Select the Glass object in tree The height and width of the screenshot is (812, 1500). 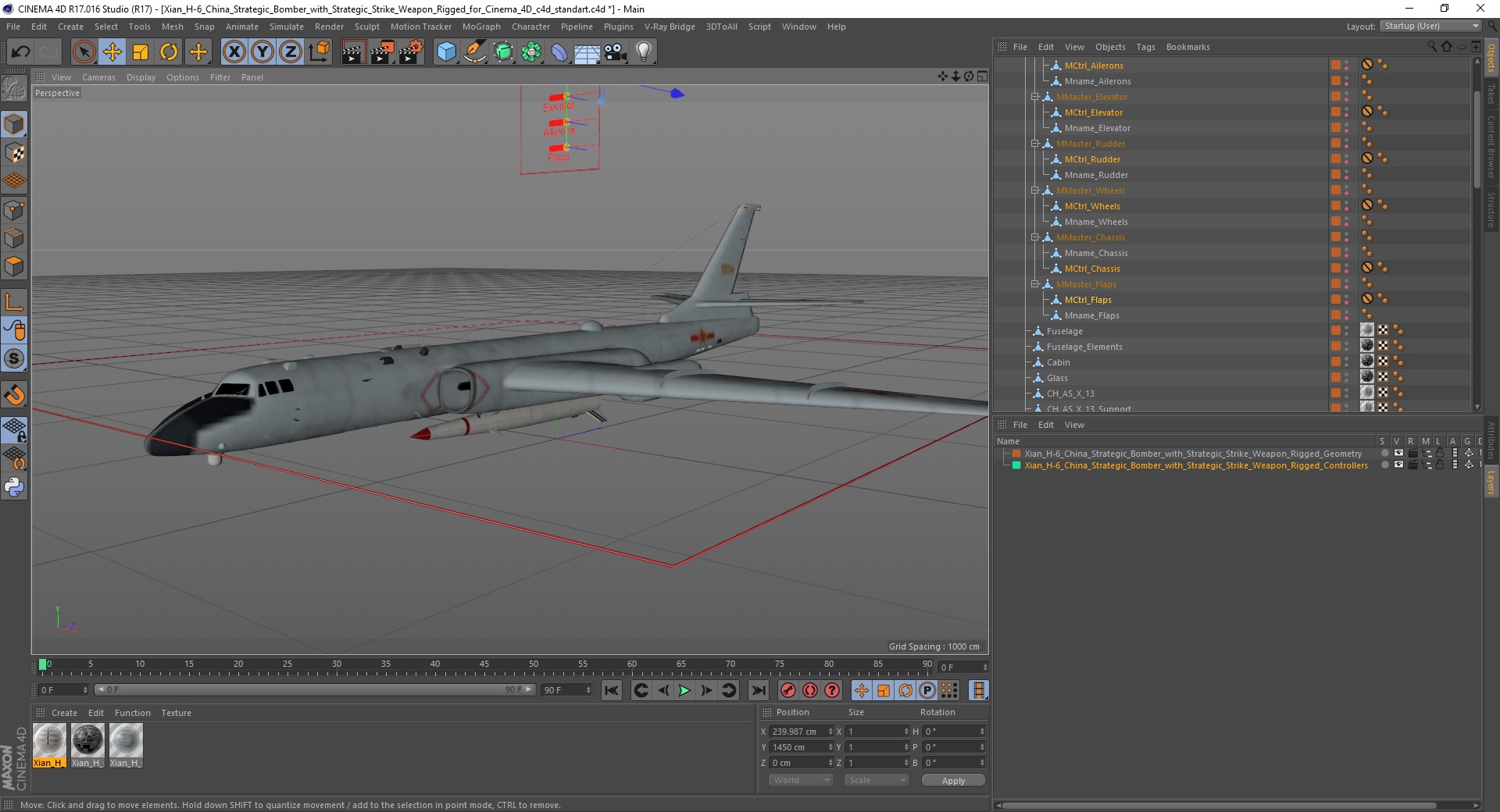coord(1057,378)
